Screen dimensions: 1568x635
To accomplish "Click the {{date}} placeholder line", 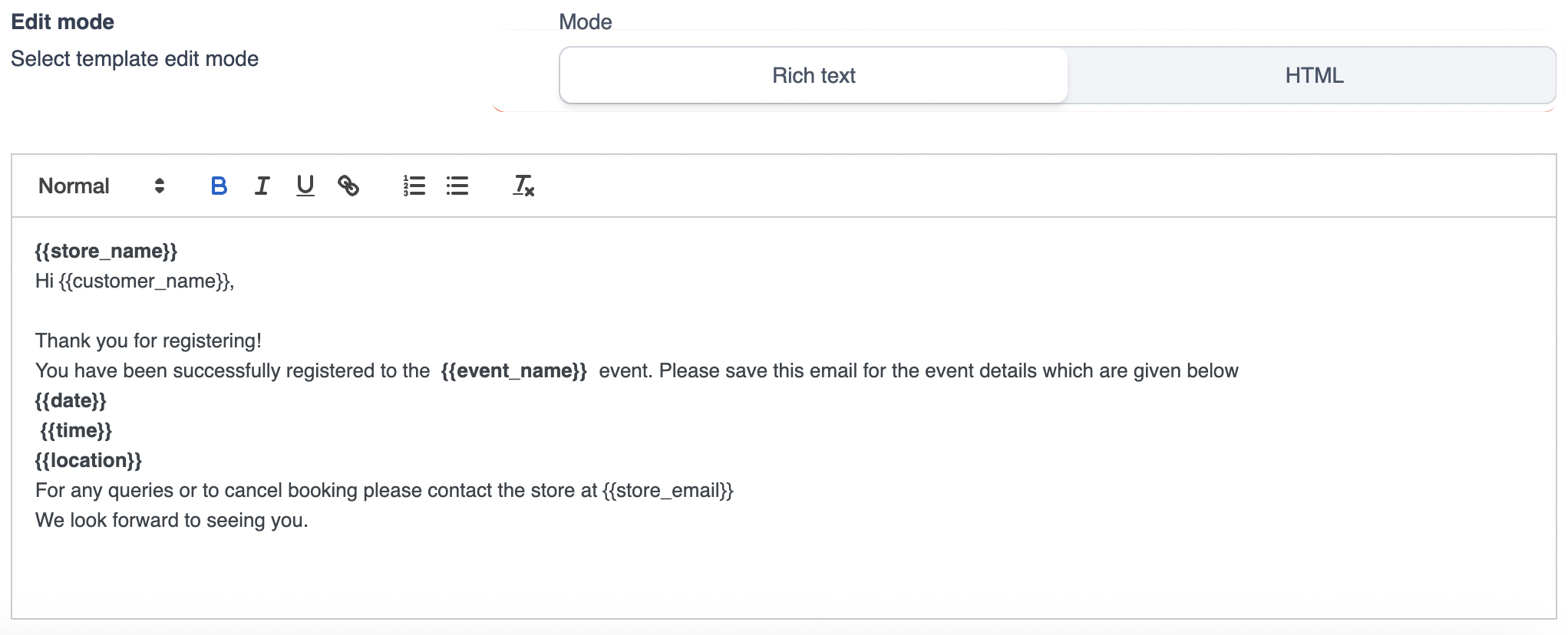I will click(71, 401).
